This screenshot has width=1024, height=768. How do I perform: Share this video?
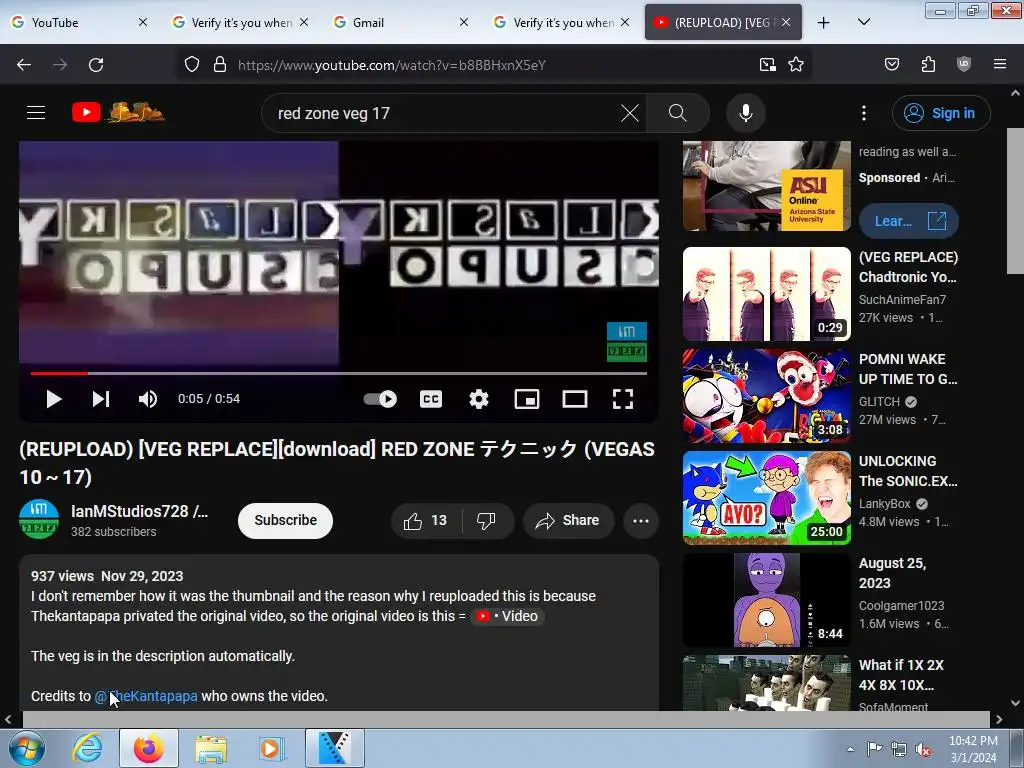568,520
